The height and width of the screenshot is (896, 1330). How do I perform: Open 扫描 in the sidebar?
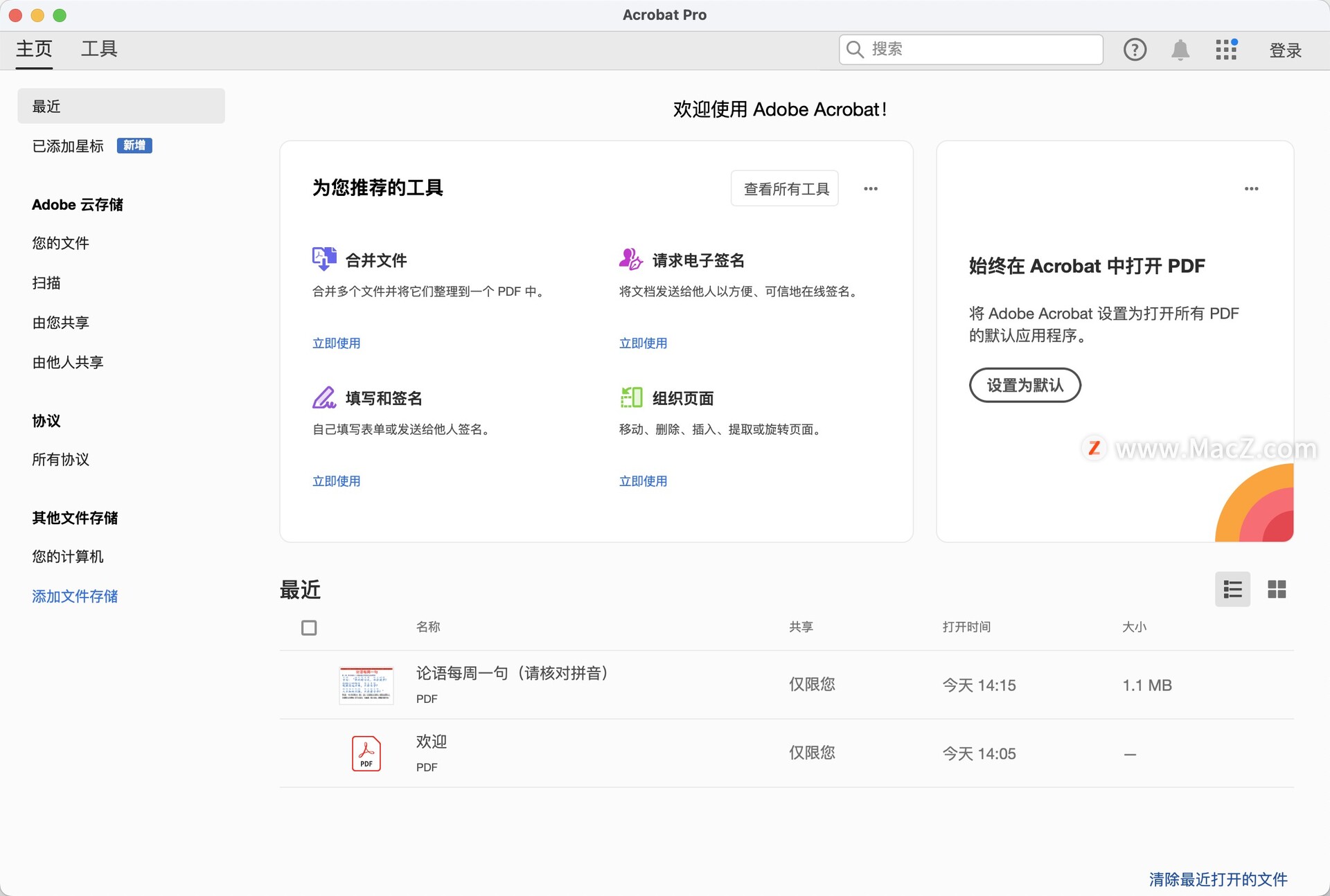click(x=46, y=283)
